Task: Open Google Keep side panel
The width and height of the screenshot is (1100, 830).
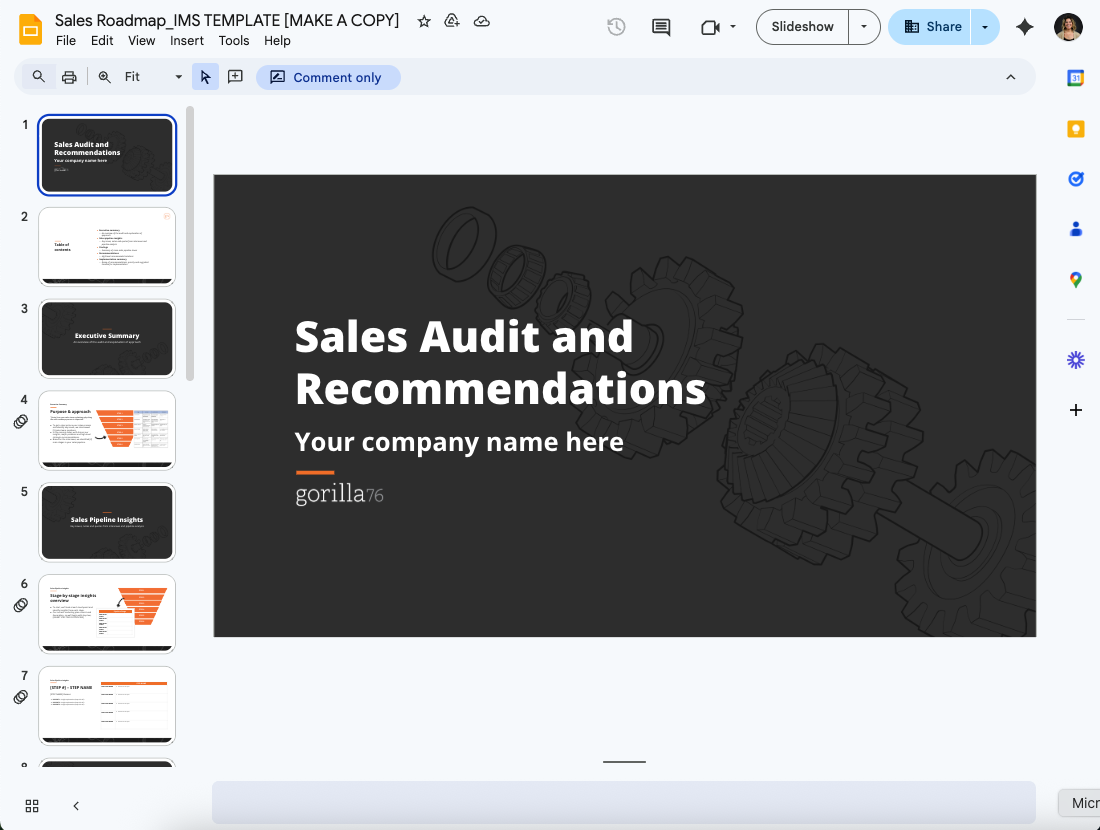Action: coord(1076,129)
